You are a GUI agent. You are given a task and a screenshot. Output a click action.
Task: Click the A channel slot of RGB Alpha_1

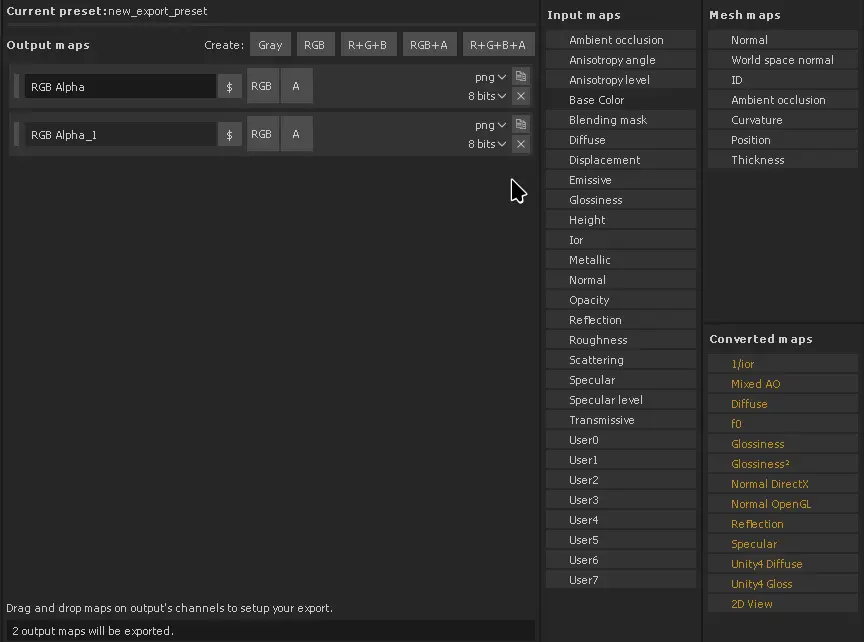pyautogui.click(x=296, y=134)
